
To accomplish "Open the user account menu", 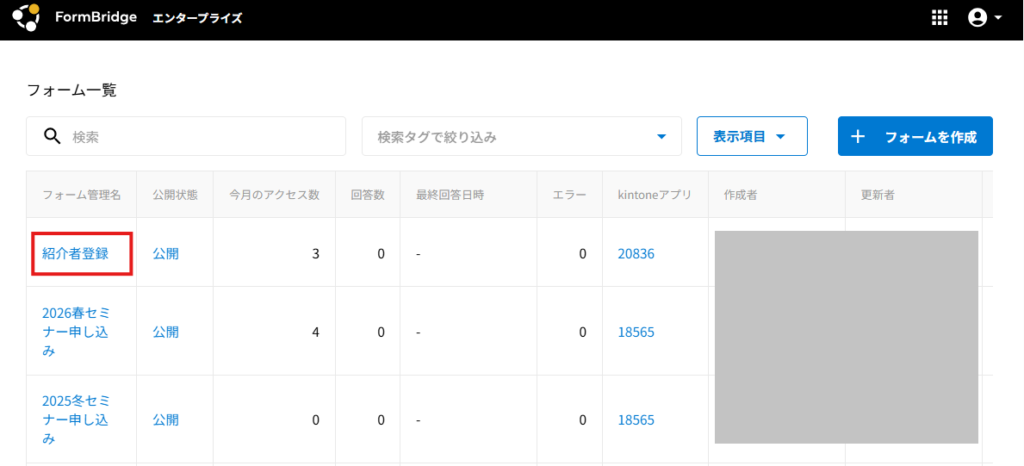I will pos(977,18).
